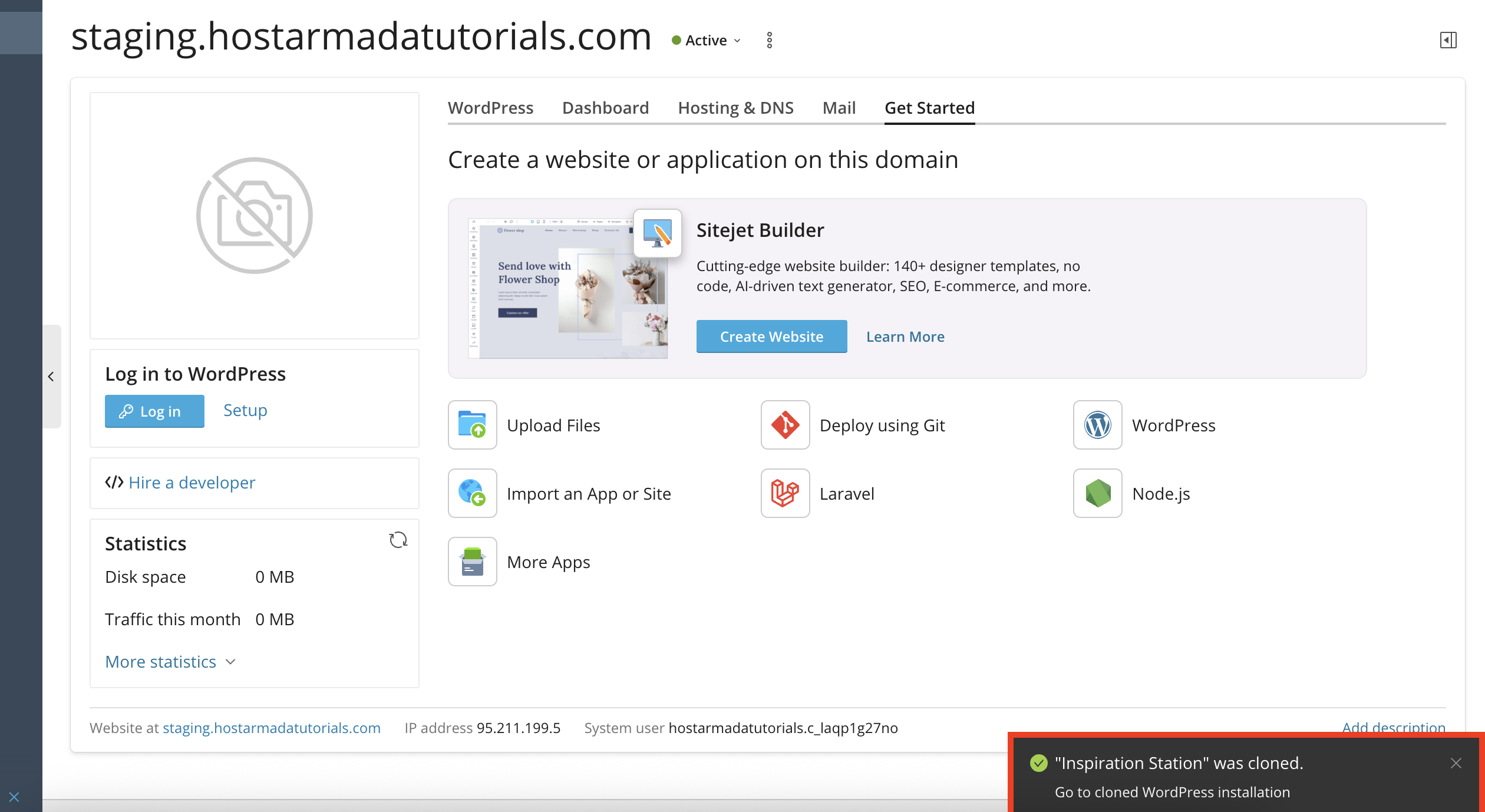Screen dimensions: 1485x812
Task: Expand More statistics
Action: [170, 662]
